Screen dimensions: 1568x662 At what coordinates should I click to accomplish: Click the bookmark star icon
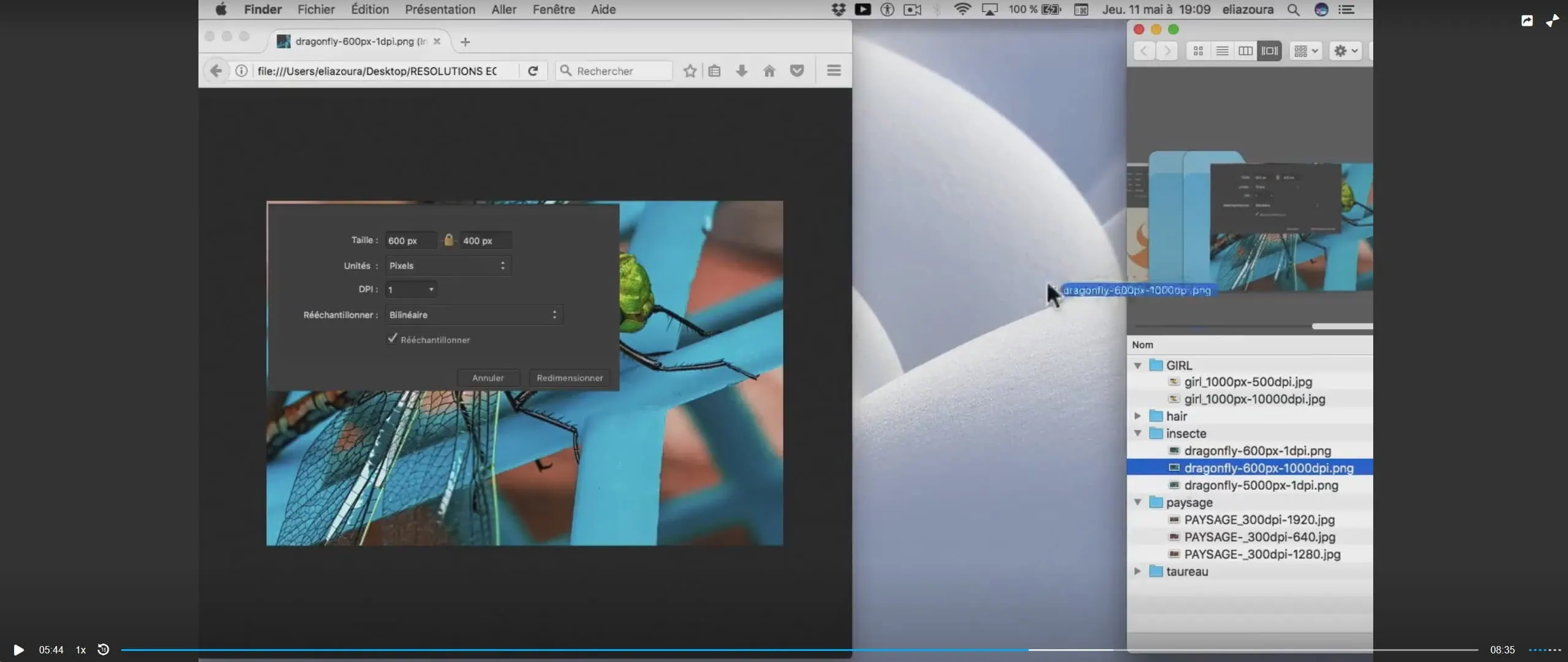[x=690, y=71]
